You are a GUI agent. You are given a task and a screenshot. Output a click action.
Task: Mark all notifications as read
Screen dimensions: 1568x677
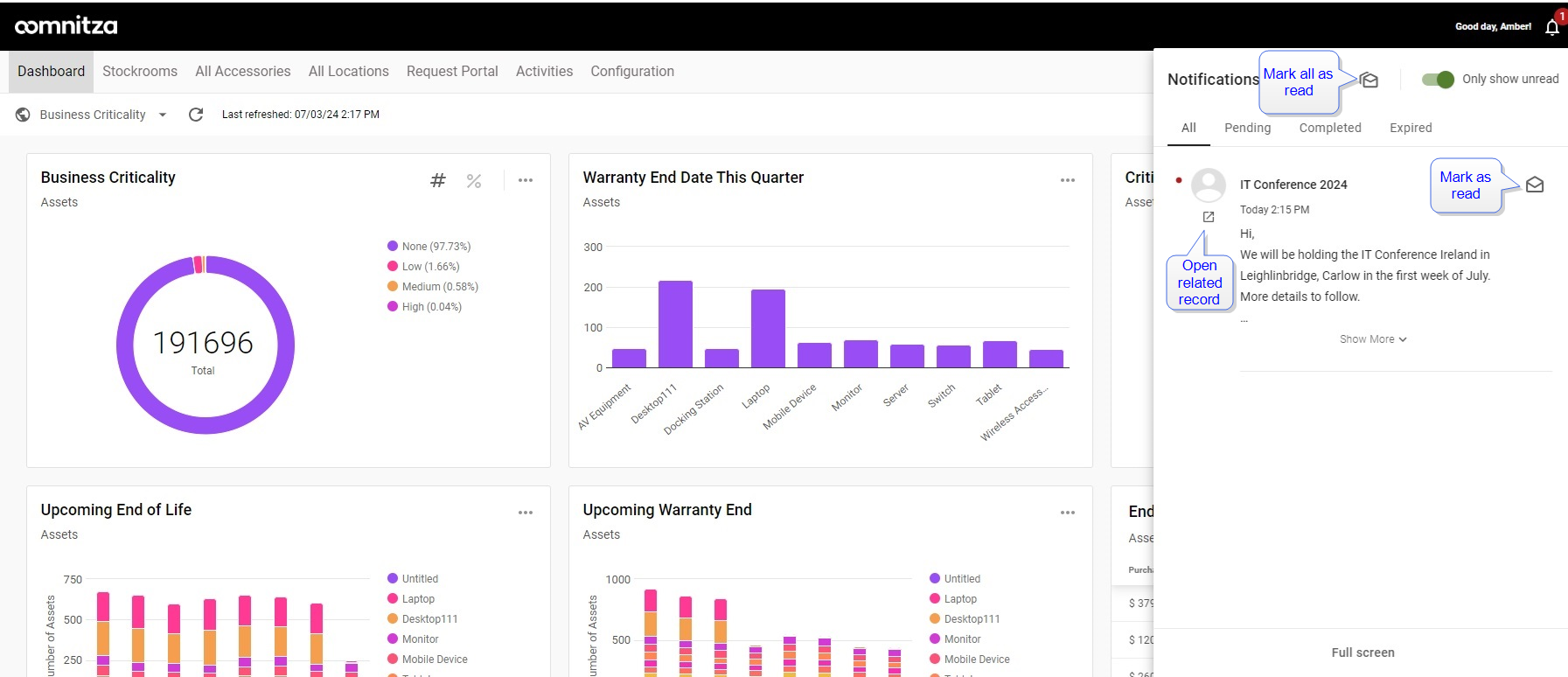coord(1369,80)
